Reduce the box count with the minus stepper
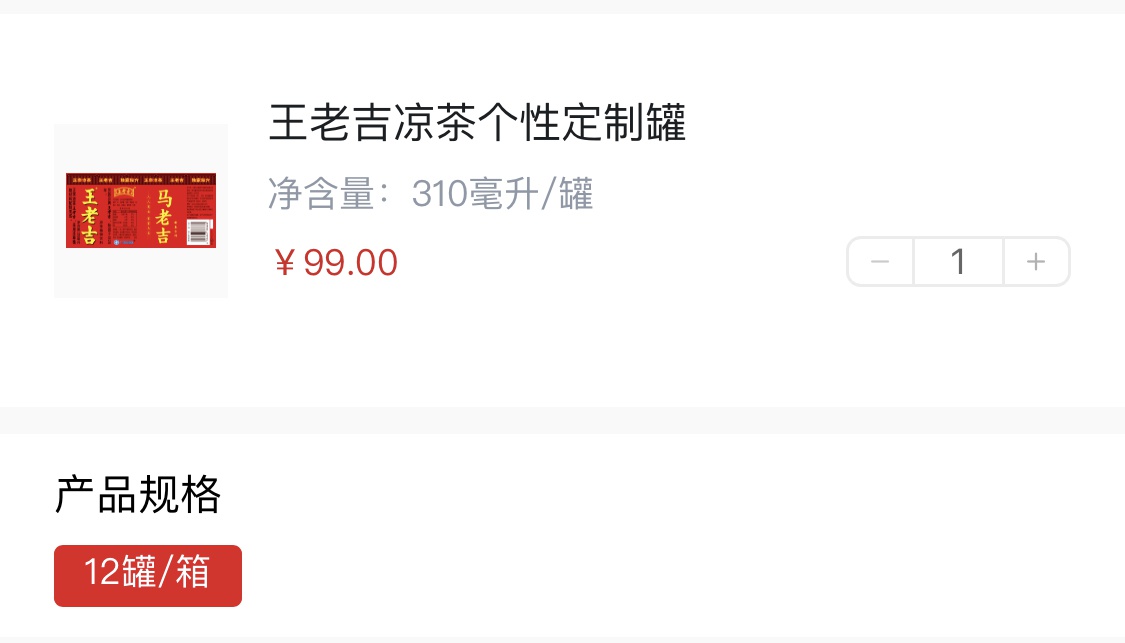The width and height of the screenshot is (1125, 643). pyautogui.click(x=880, y=262)
